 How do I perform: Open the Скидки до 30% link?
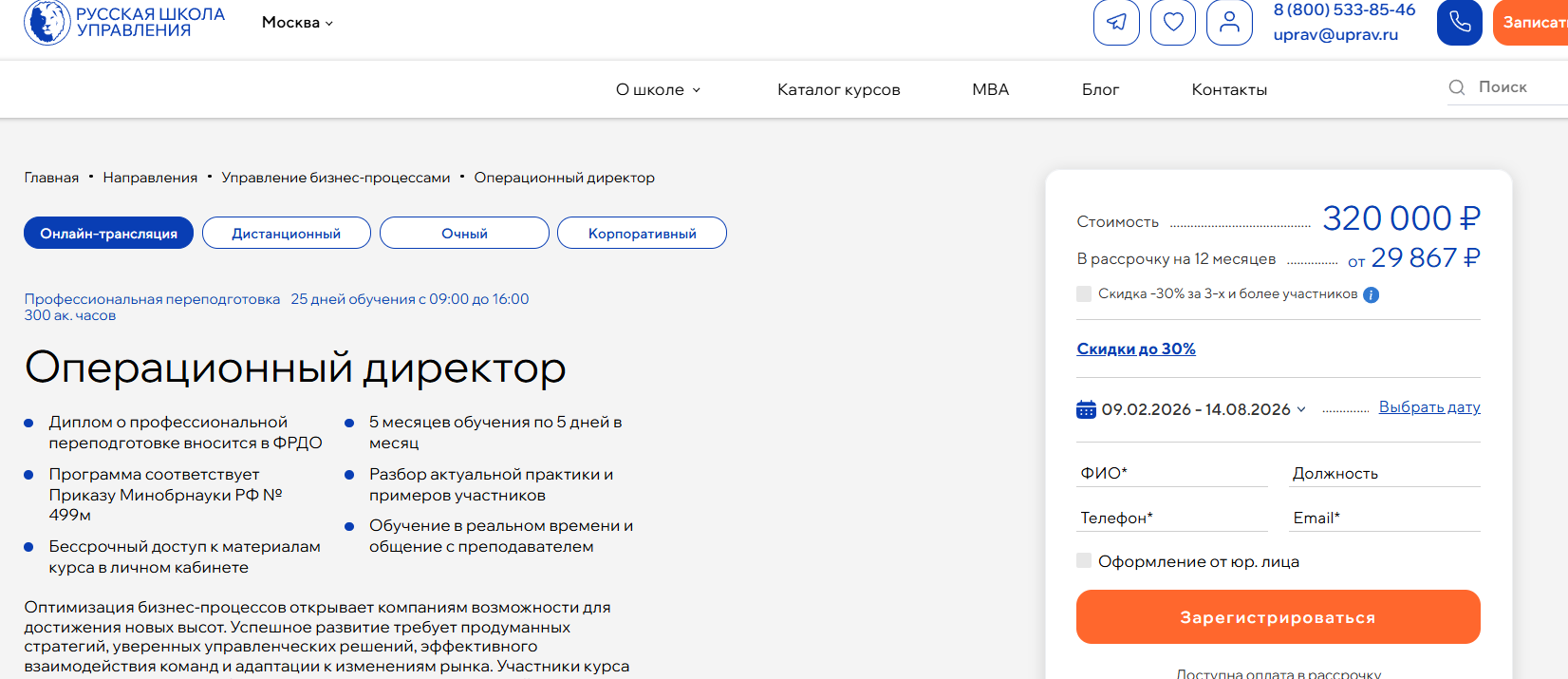click(1135, 349)
